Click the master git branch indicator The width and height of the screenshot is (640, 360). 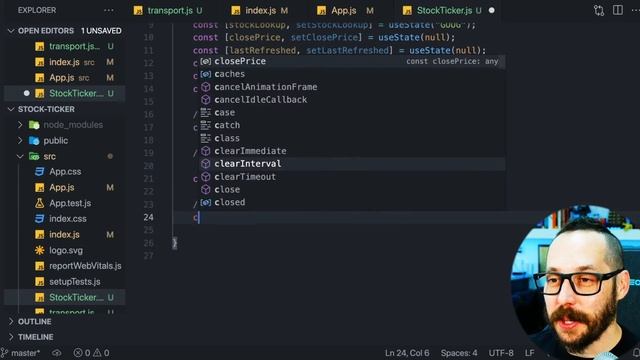[x=21, y=353]
